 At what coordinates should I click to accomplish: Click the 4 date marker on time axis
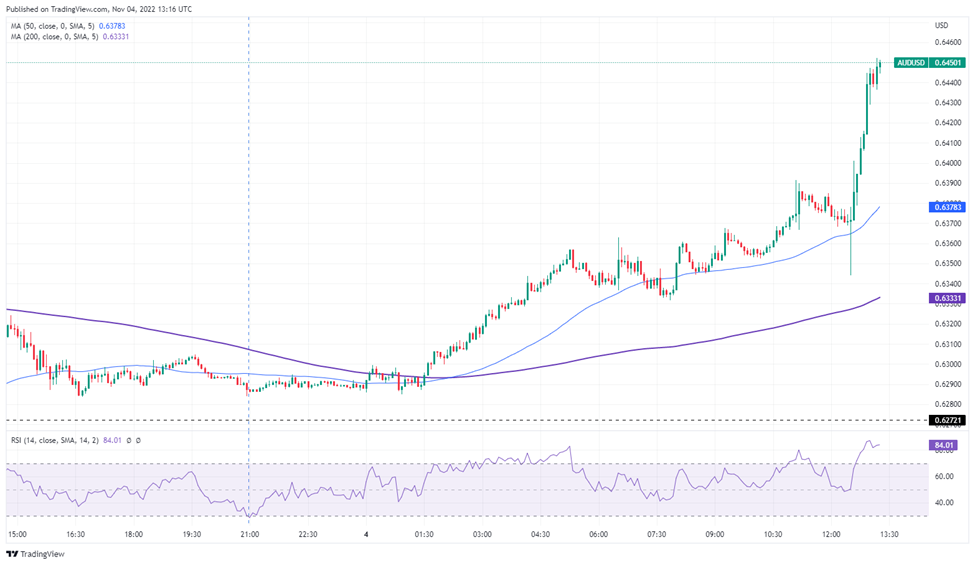pos(366,535)
